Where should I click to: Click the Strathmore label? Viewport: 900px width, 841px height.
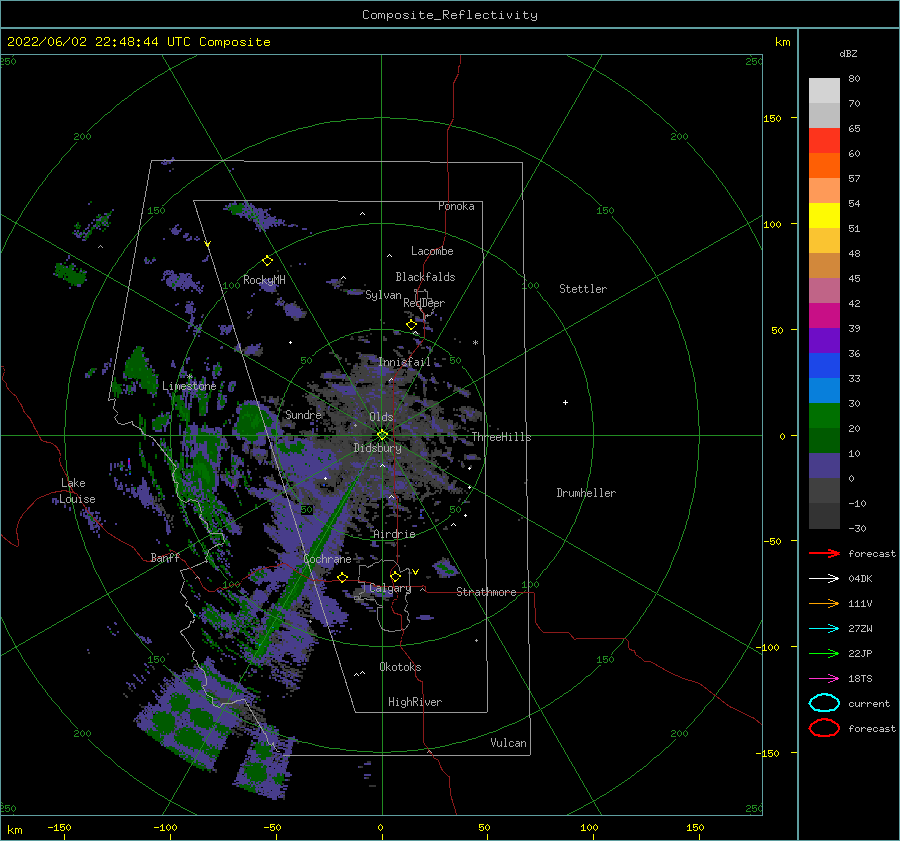486,592
